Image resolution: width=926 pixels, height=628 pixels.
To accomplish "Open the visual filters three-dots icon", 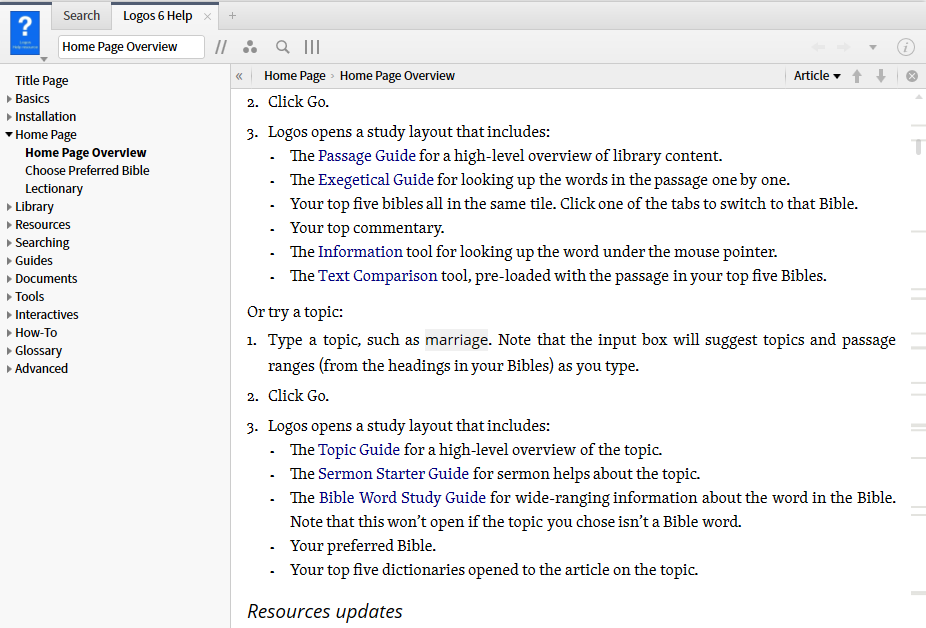I will tap(250, 47).
